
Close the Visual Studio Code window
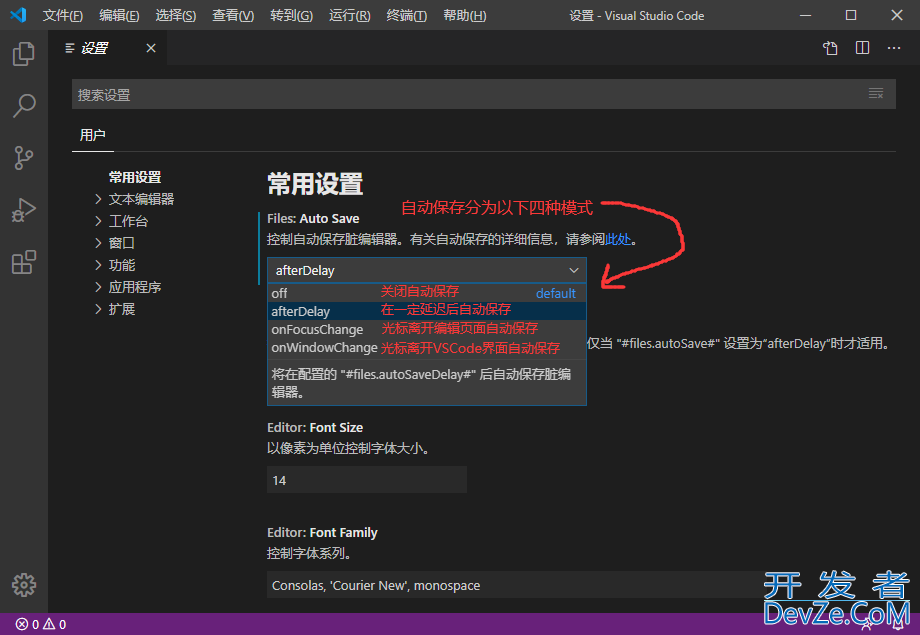point(897,15)
